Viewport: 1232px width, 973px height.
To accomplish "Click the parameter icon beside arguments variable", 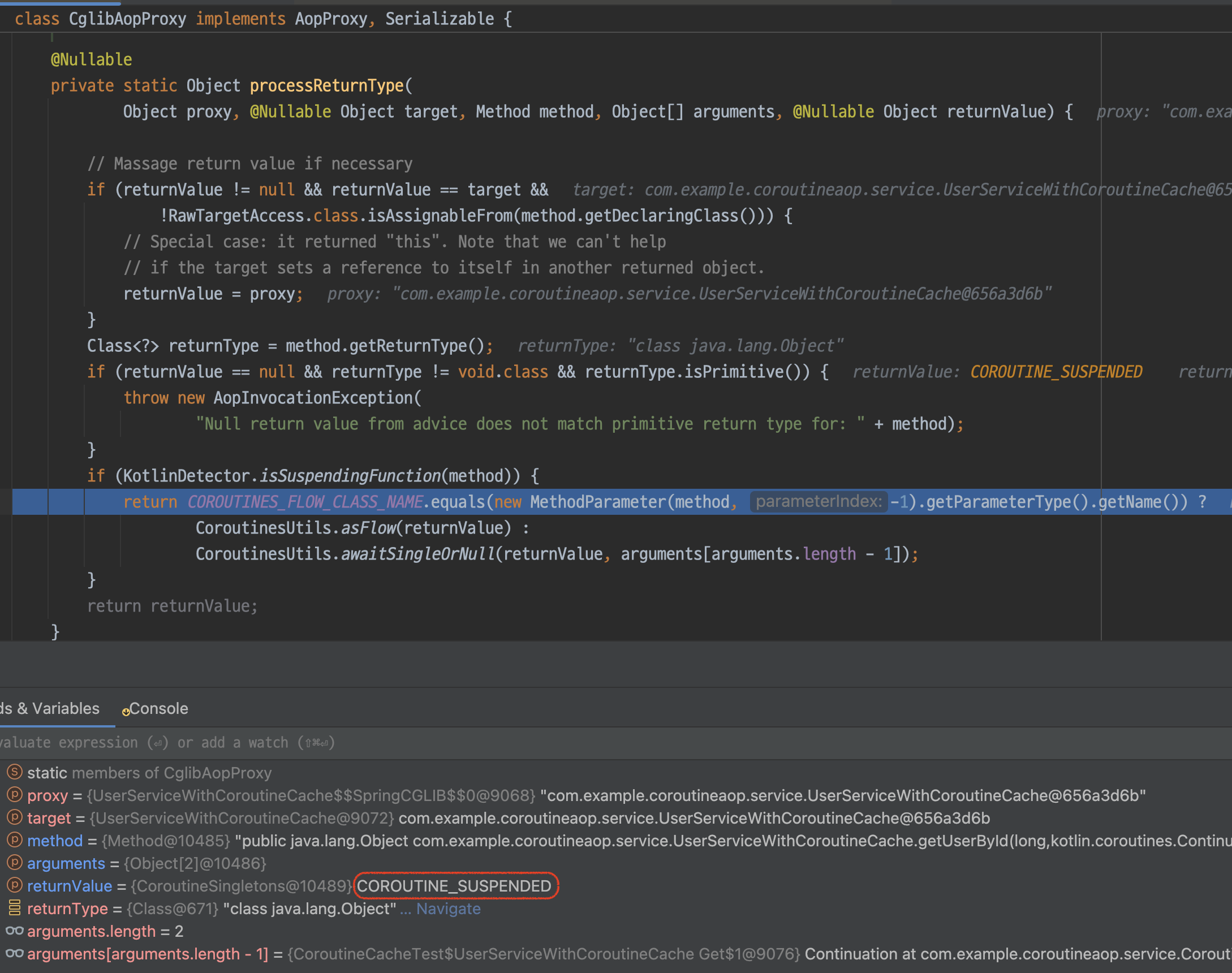I will [14, 863].
